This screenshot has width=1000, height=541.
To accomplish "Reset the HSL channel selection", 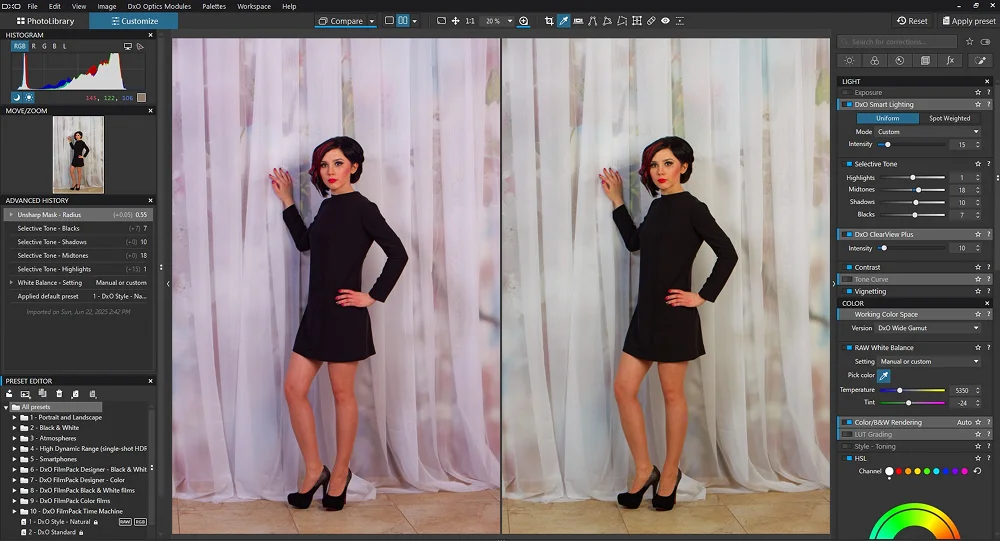I will (977, 471).
